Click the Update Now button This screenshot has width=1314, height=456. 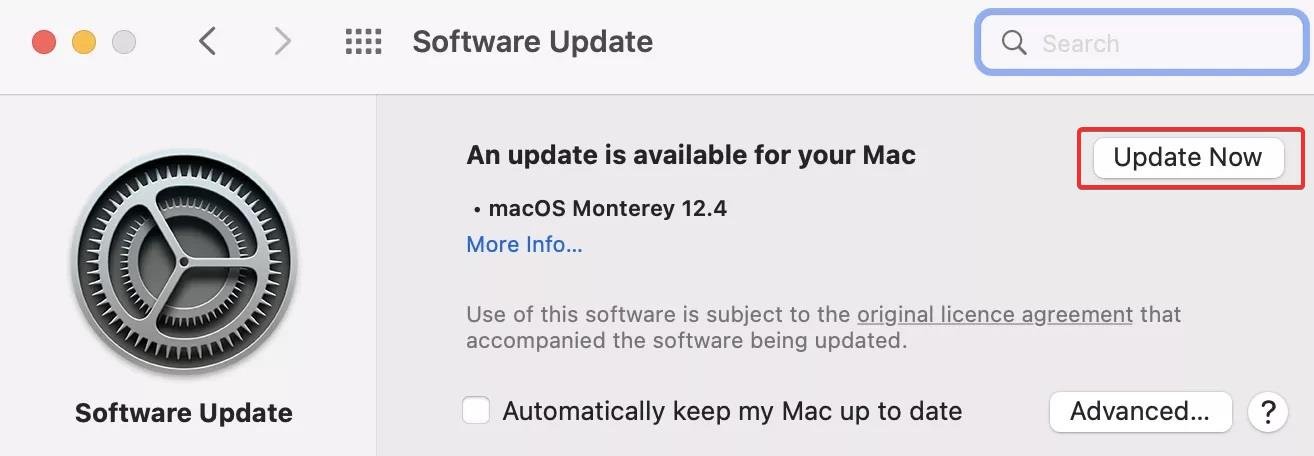[1188, 158]
